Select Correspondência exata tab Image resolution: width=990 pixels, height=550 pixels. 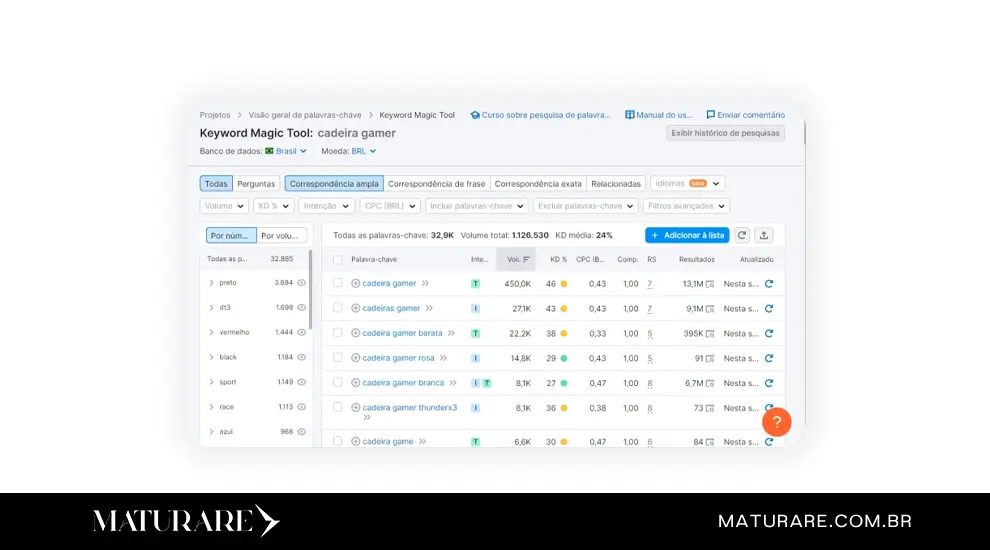538,184
